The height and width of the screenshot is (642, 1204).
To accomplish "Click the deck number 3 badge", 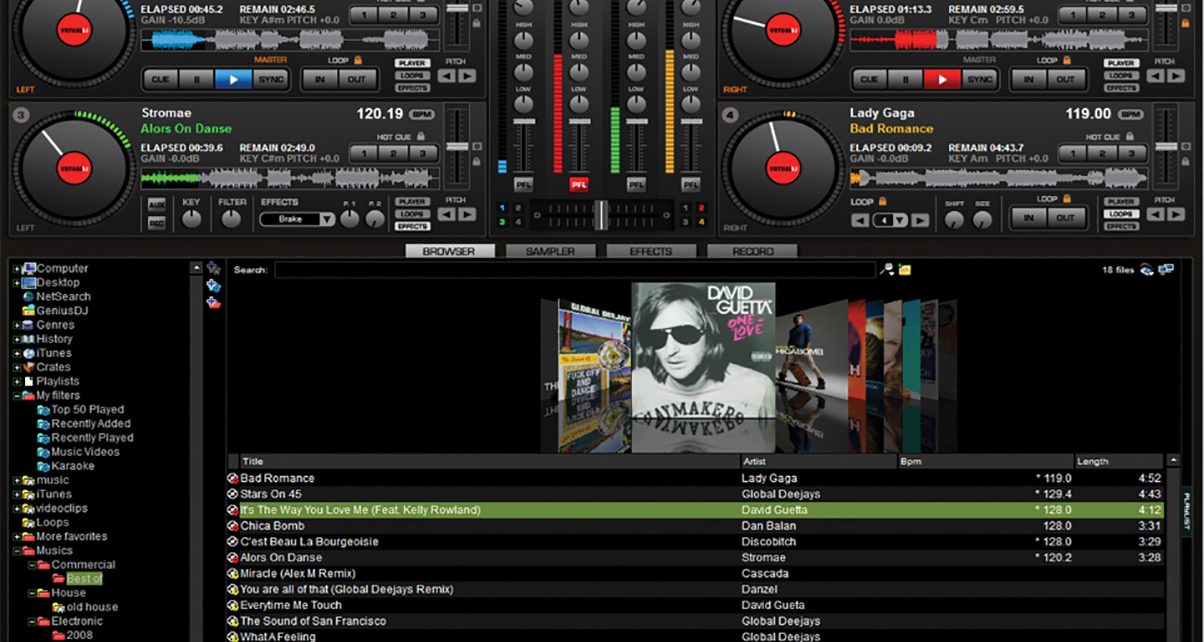I will pos(20,115).
